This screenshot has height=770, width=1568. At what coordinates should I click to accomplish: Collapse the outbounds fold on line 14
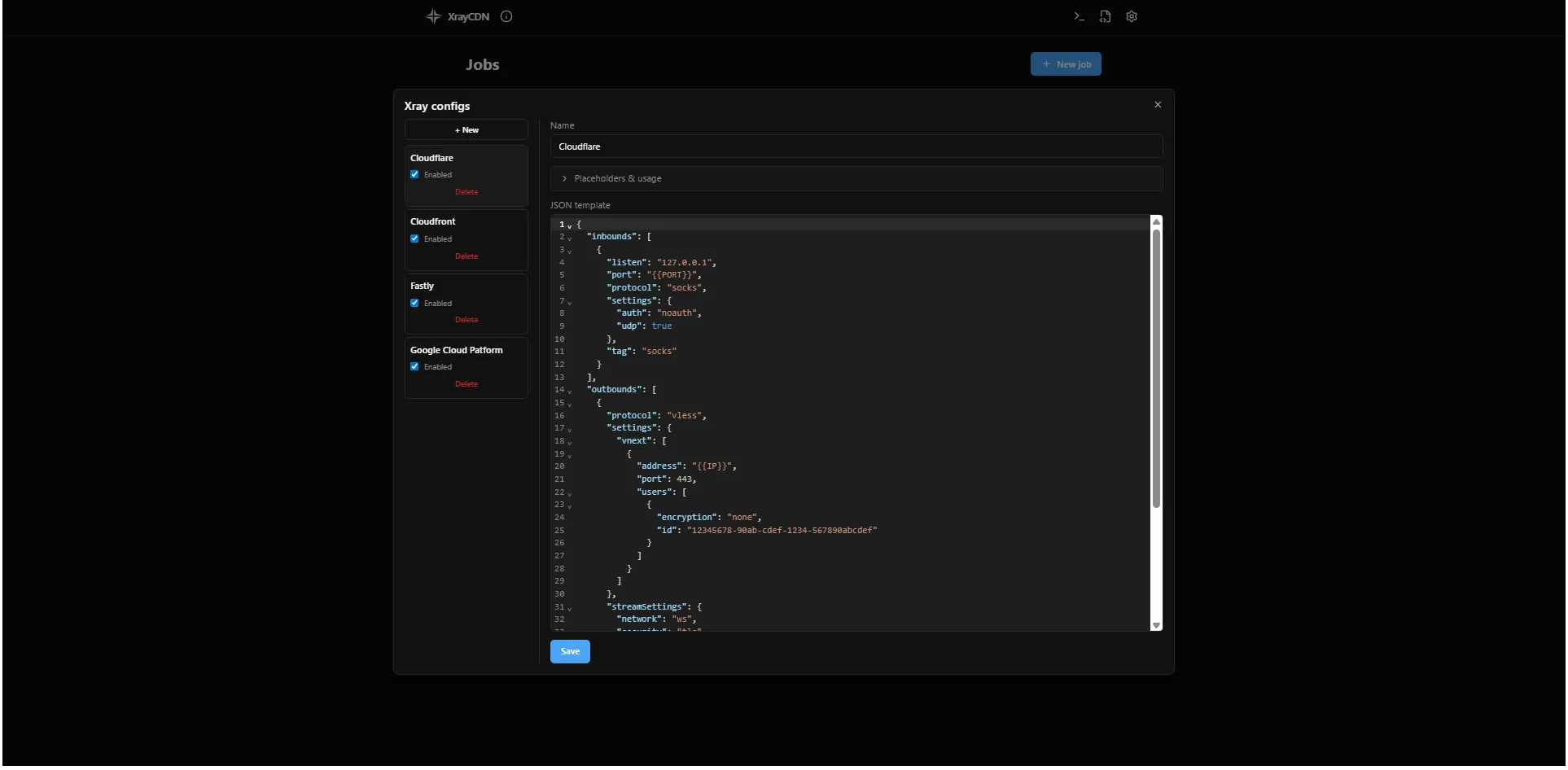[x=569, y=392]
